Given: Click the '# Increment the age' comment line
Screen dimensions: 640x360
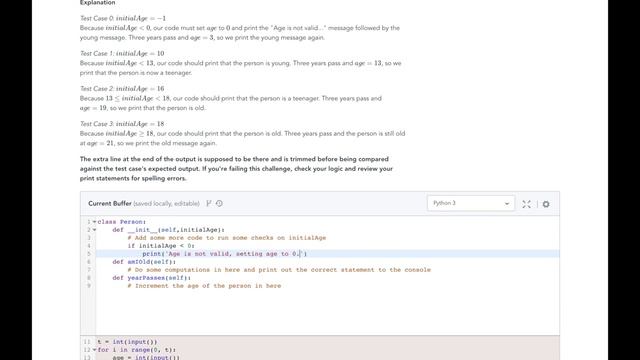Looking at the screenshot, I should coord(204,286).
